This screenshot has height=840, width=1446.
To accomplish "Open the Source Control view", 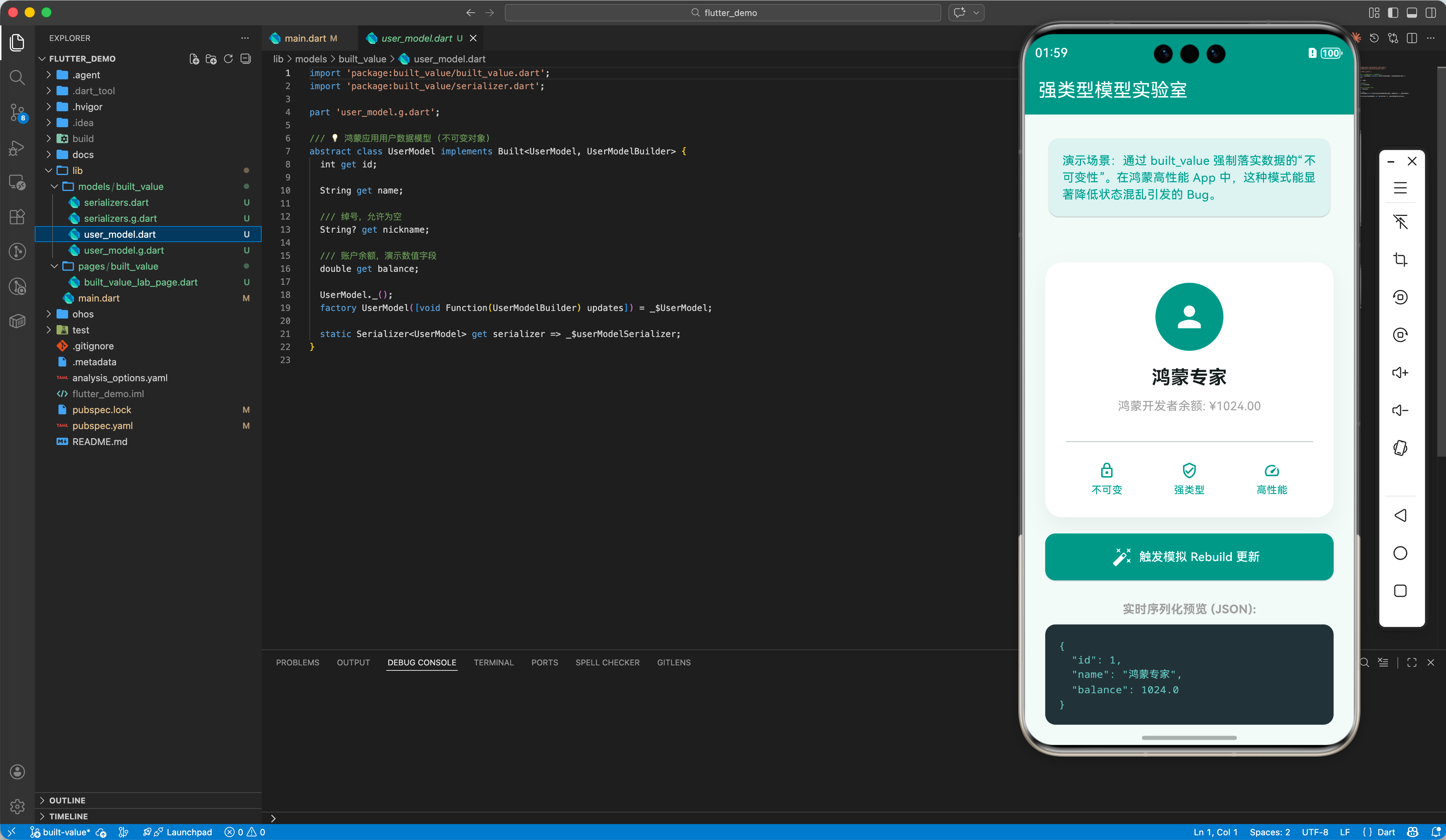I will (x=17, y=112).
